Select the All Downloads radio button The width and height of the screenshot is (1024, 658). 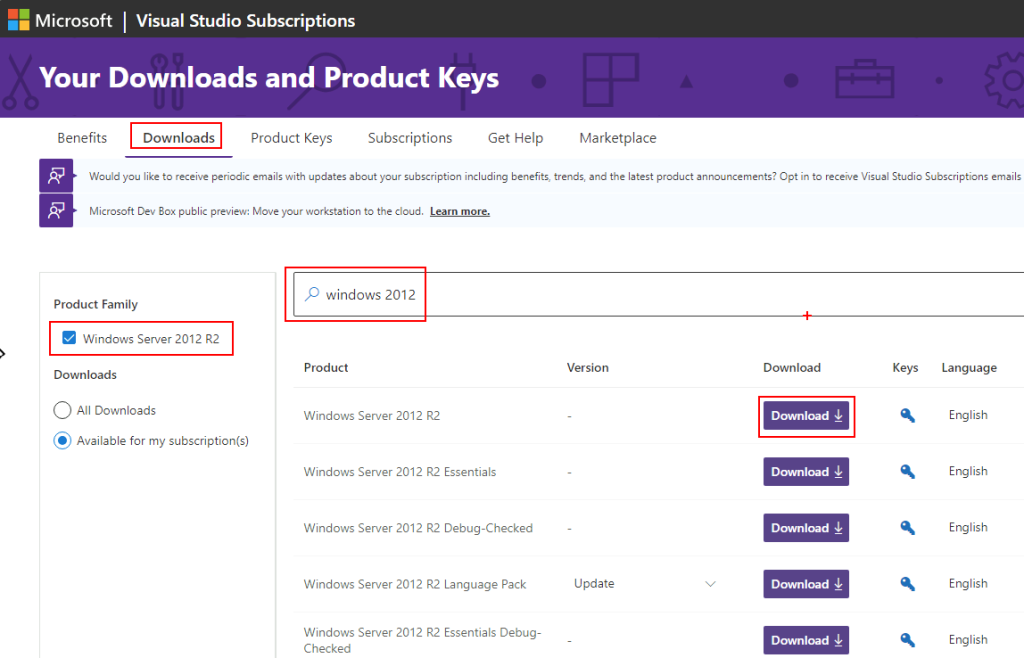point(62,410)
